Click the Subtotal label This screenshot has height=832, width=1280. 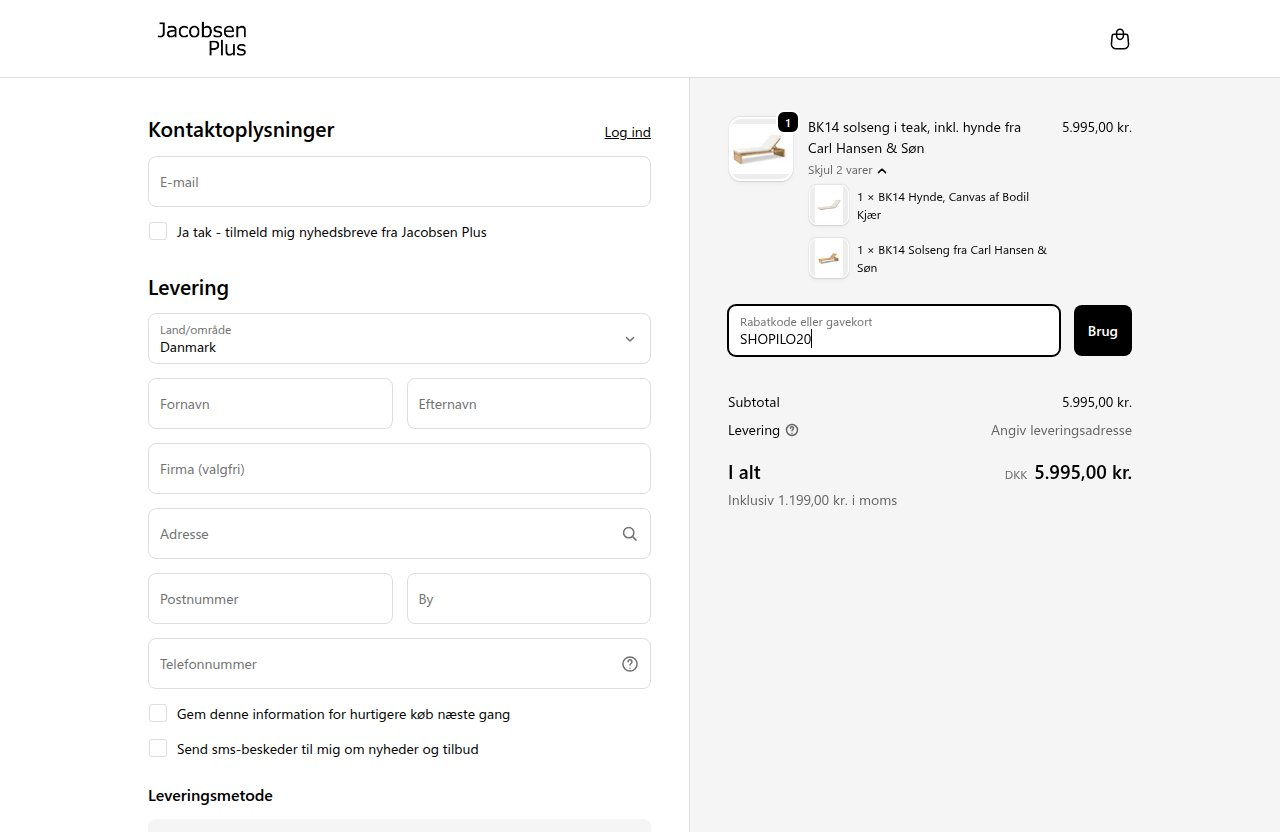[x=754, y=402]
